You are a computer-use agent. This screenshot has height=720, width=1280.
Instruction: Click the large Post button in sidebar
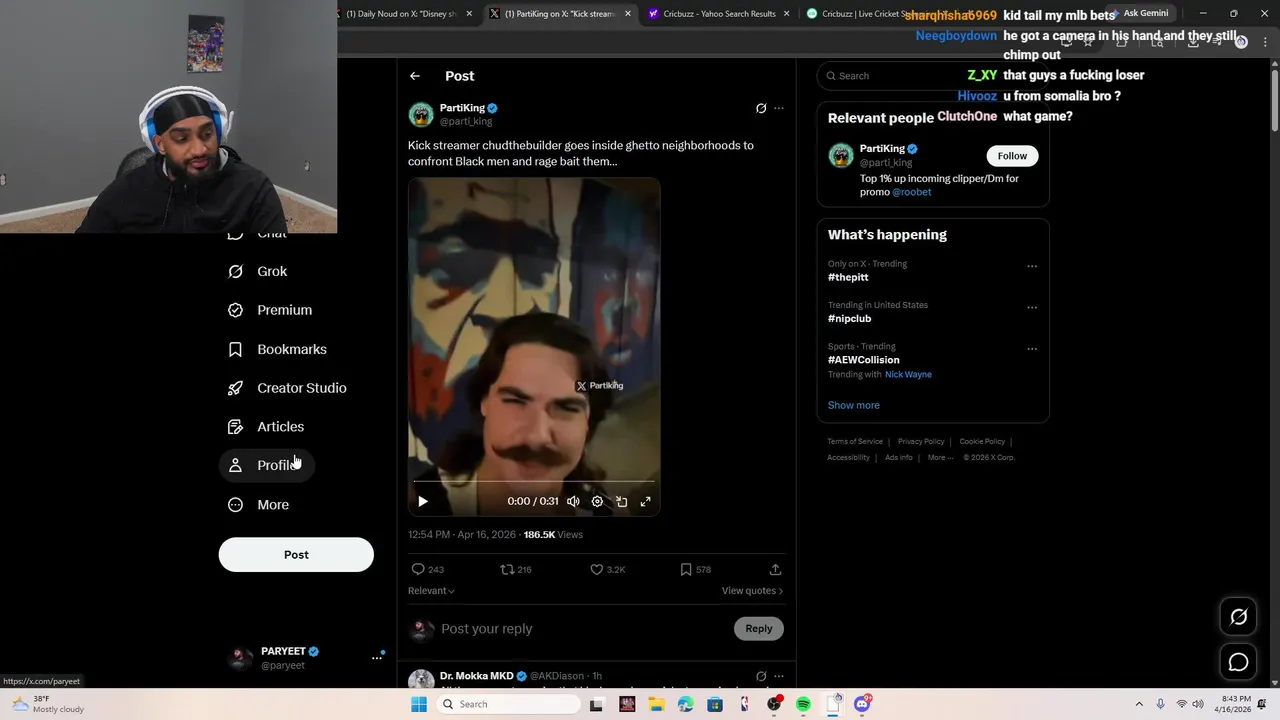[296, 555]
